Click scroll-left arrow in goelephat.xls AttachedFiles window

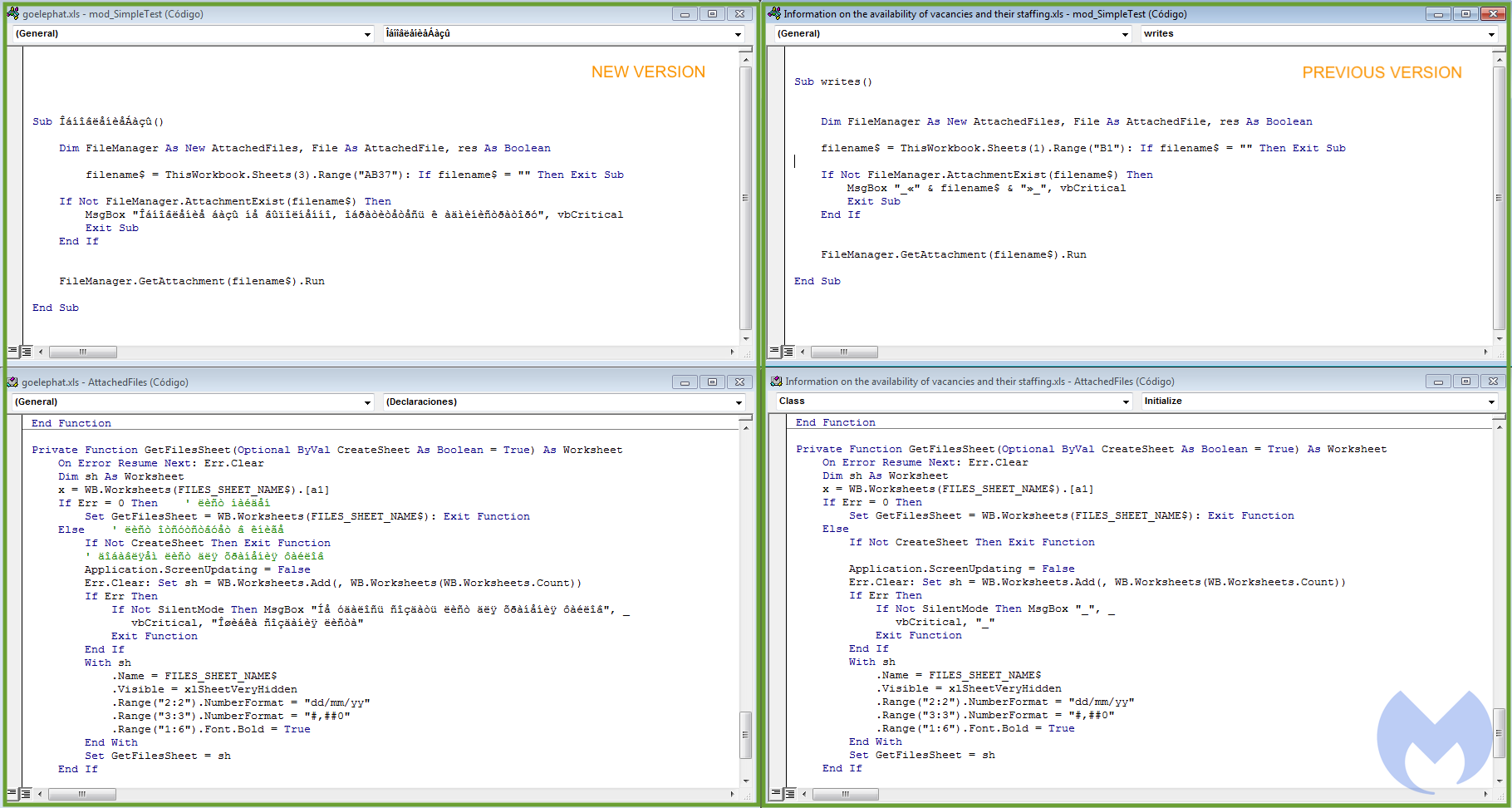point(41,794)
